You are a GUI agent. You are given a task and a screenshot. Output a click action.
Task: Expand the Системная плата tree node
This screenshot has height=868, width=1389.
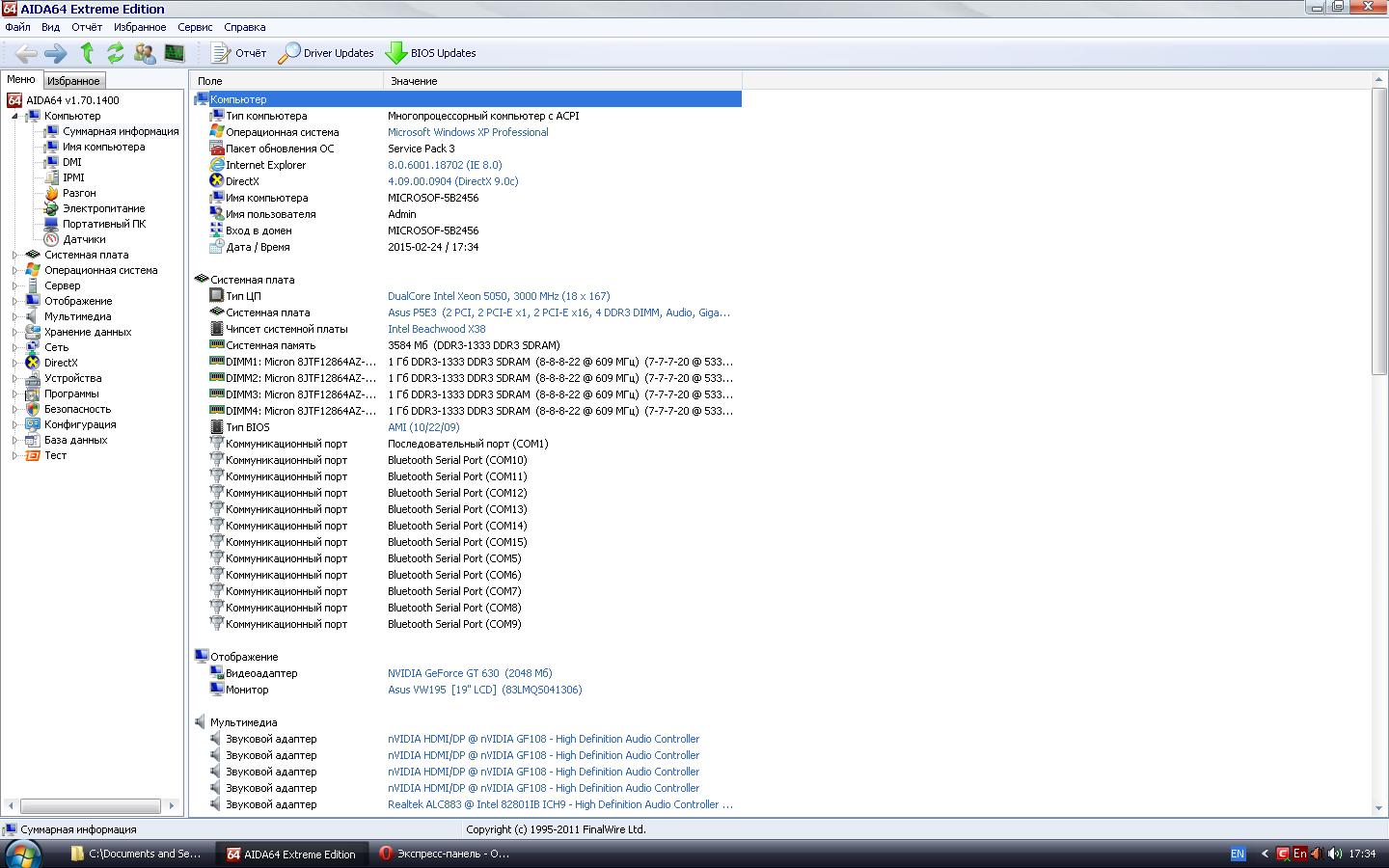click(x=15, y=255)
